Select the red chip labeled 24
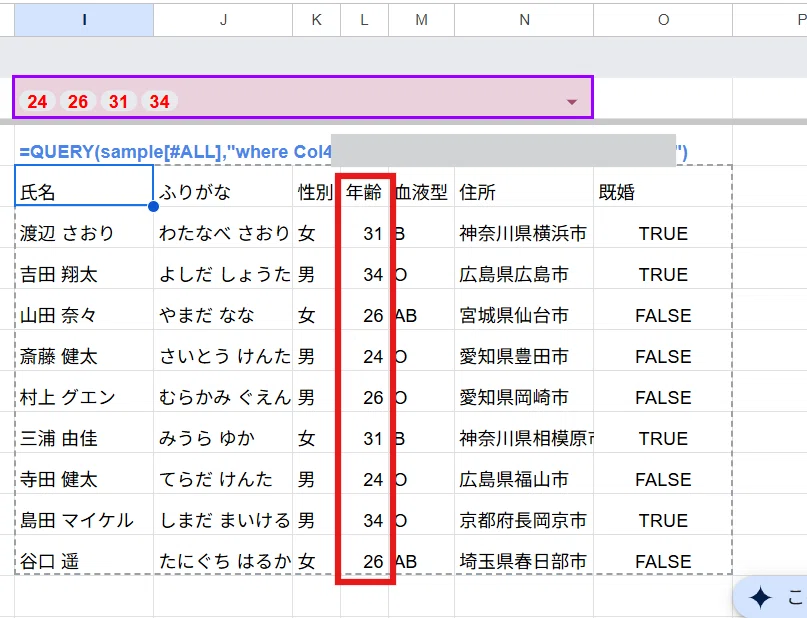This screenshot has width=807, height=618. coord(37,101)
